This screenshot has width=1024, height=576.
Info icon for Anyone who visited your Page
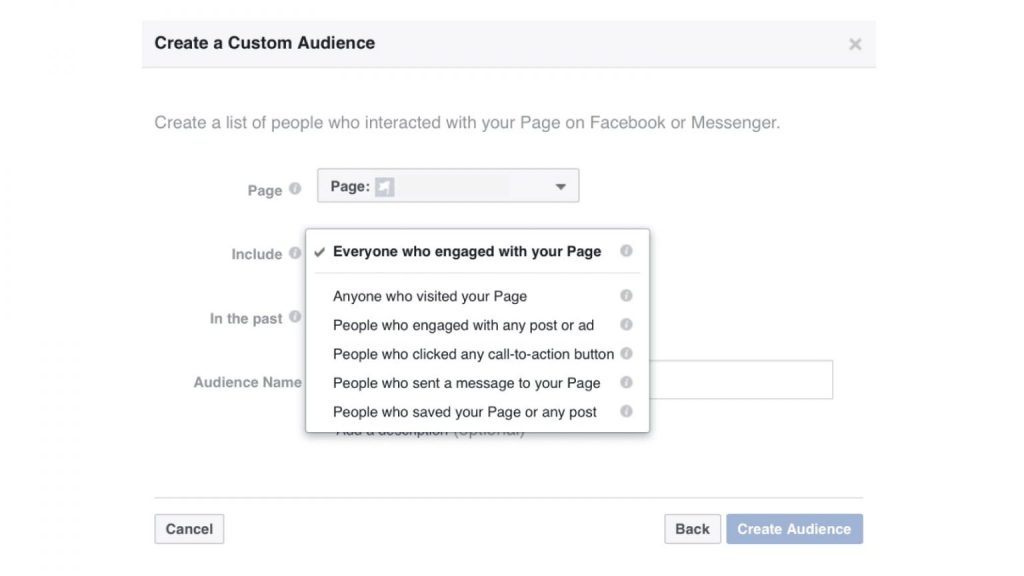pyautogui.click(x=626, y=296)
